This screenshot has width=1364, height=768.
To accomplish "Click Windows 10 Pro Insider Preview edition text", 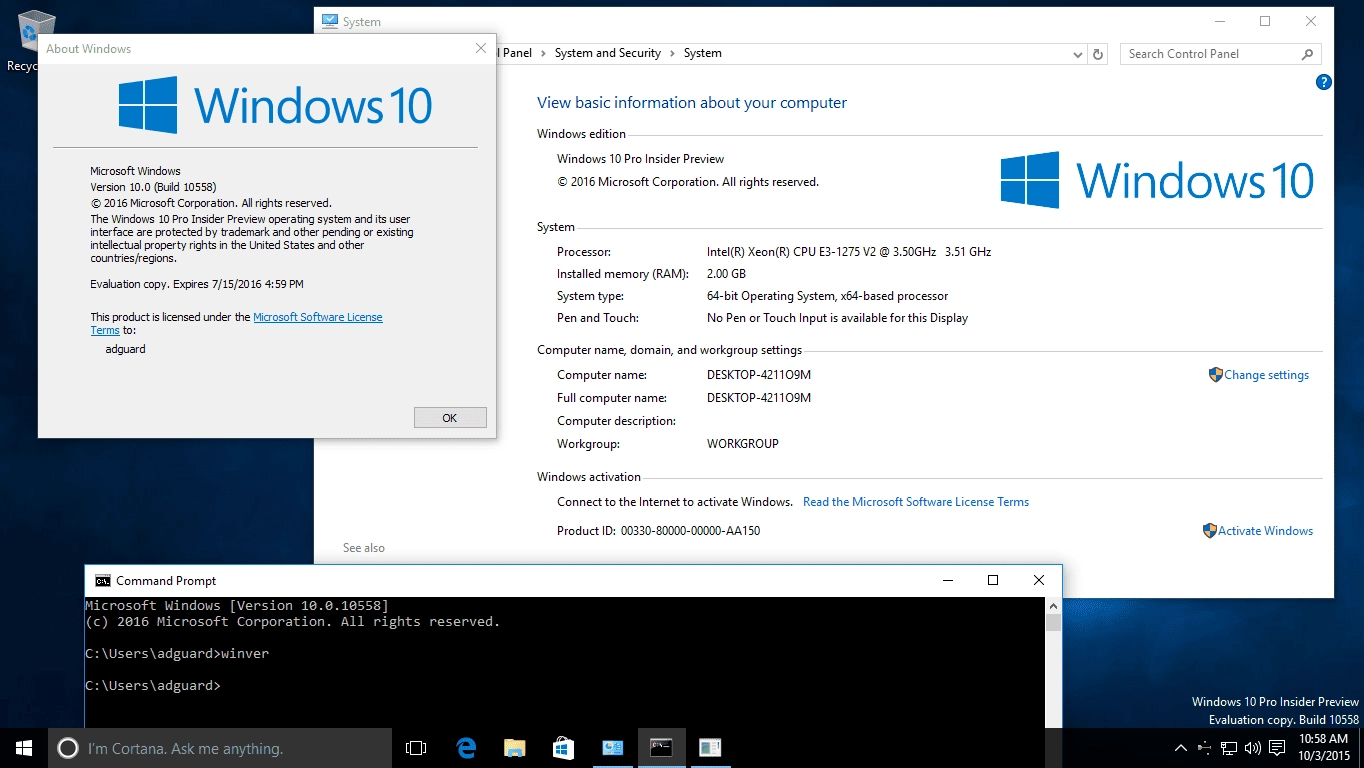I will tap(640, 159).
